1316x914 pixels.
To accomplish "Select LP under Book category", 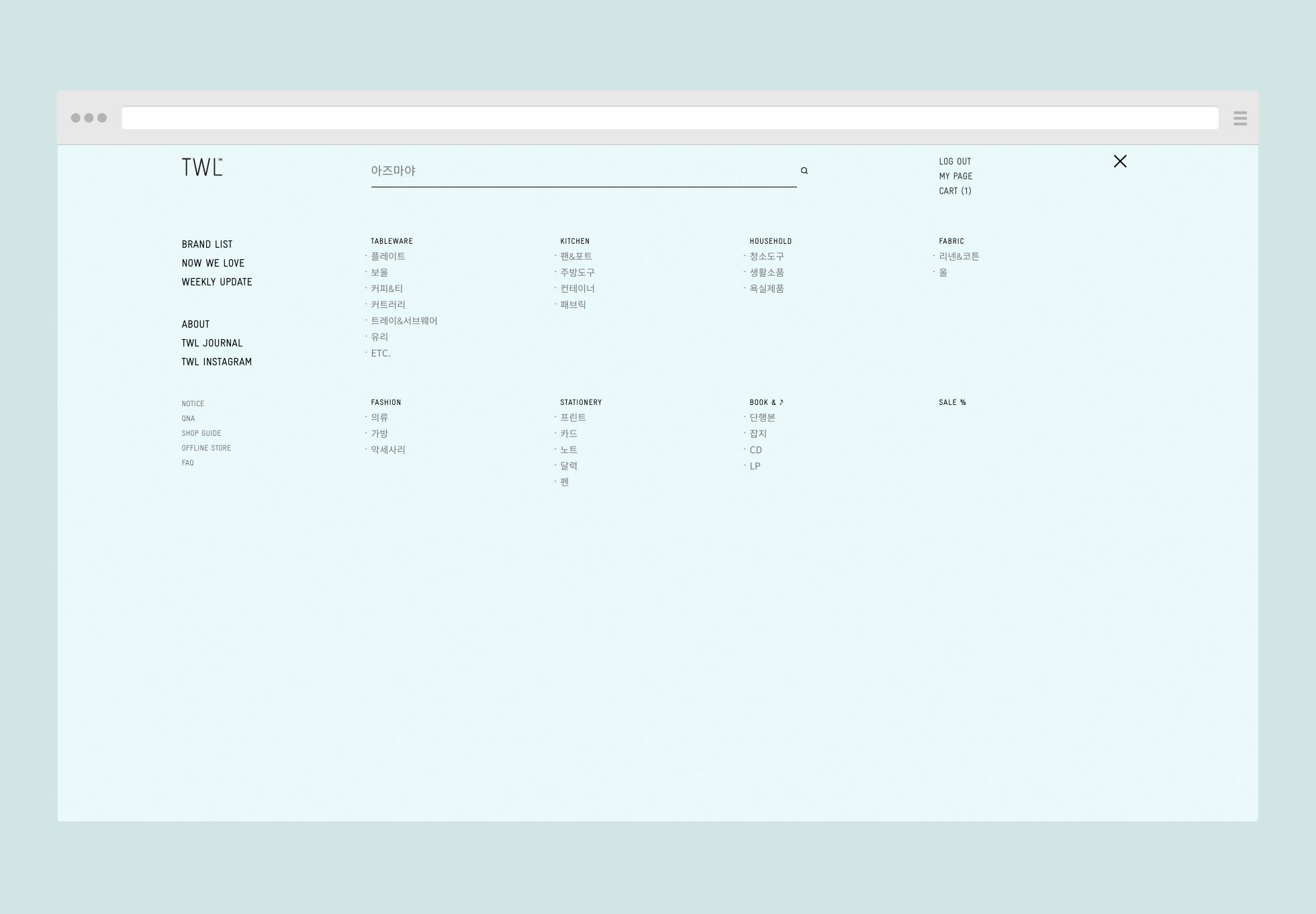I will click(x=755, y=466).
